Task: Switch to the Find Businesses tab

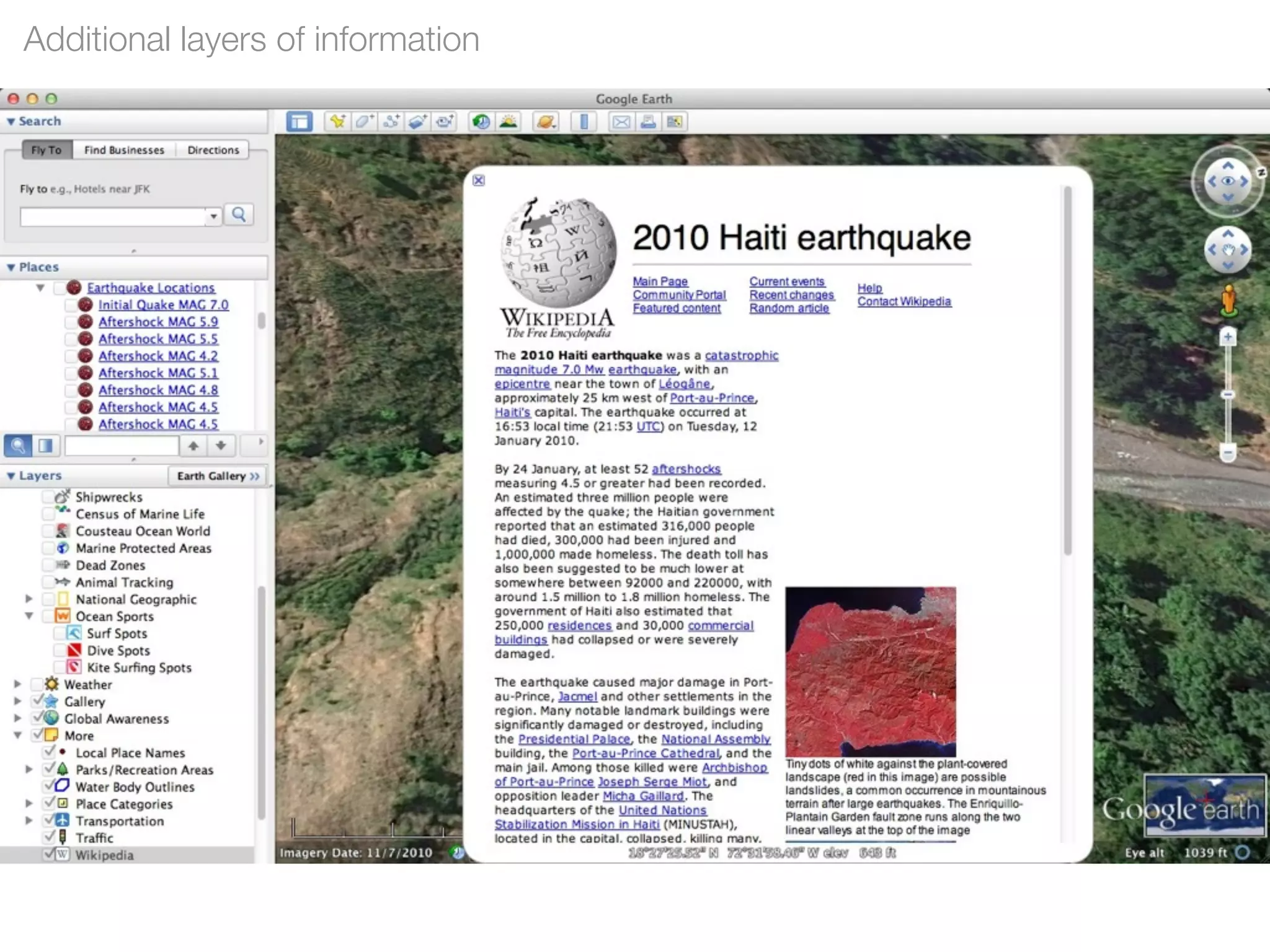Action: [124, 150]
